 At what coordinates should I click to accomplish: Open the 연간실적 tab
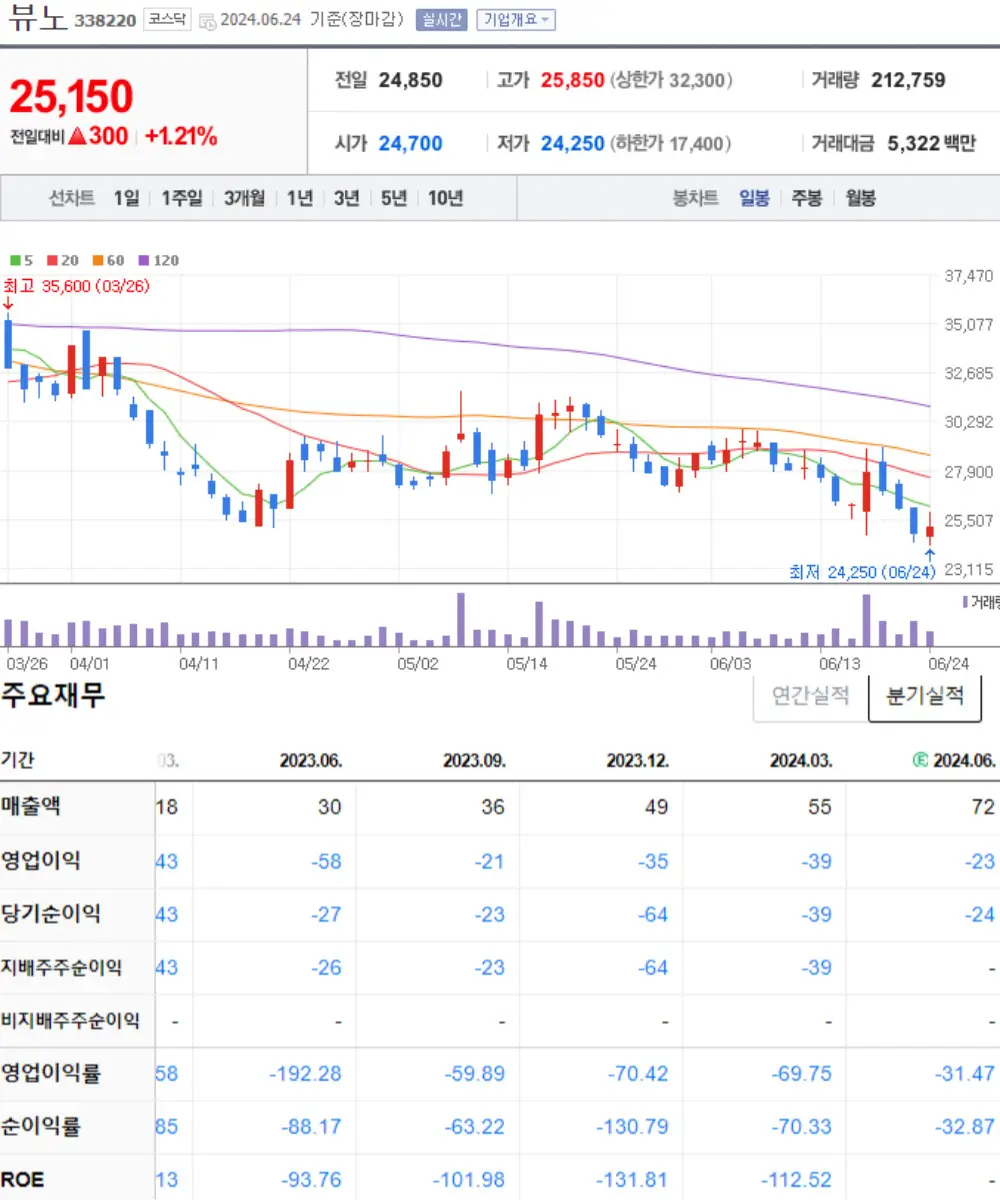(x=811, y=696)
